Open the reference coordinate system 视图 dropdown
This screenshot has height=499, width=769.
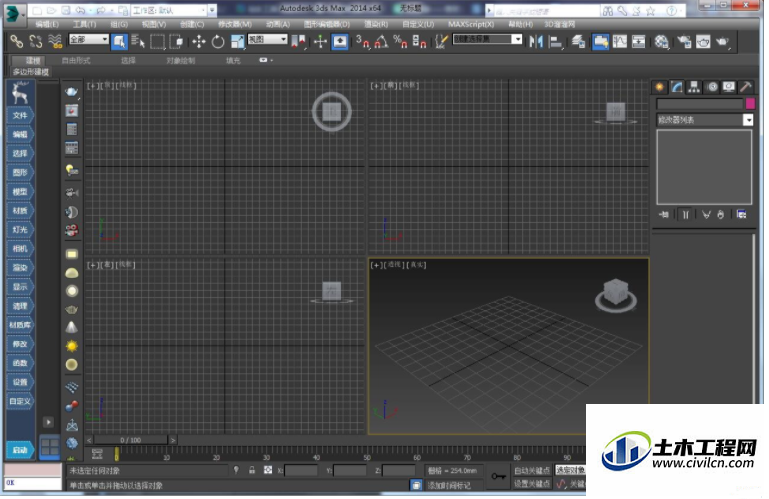(x=267, y=39)
